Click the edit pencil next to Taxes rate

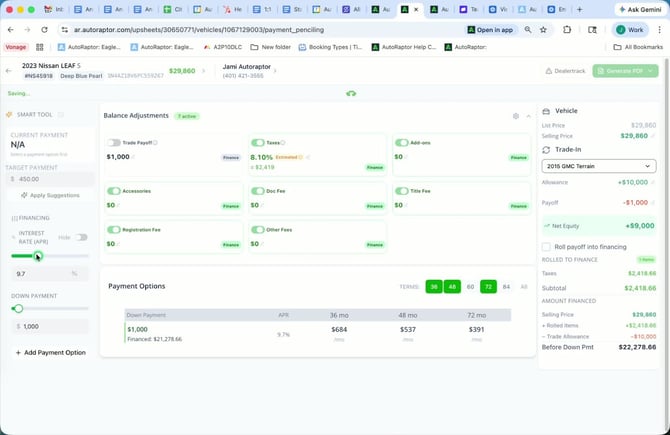(308, 157)
